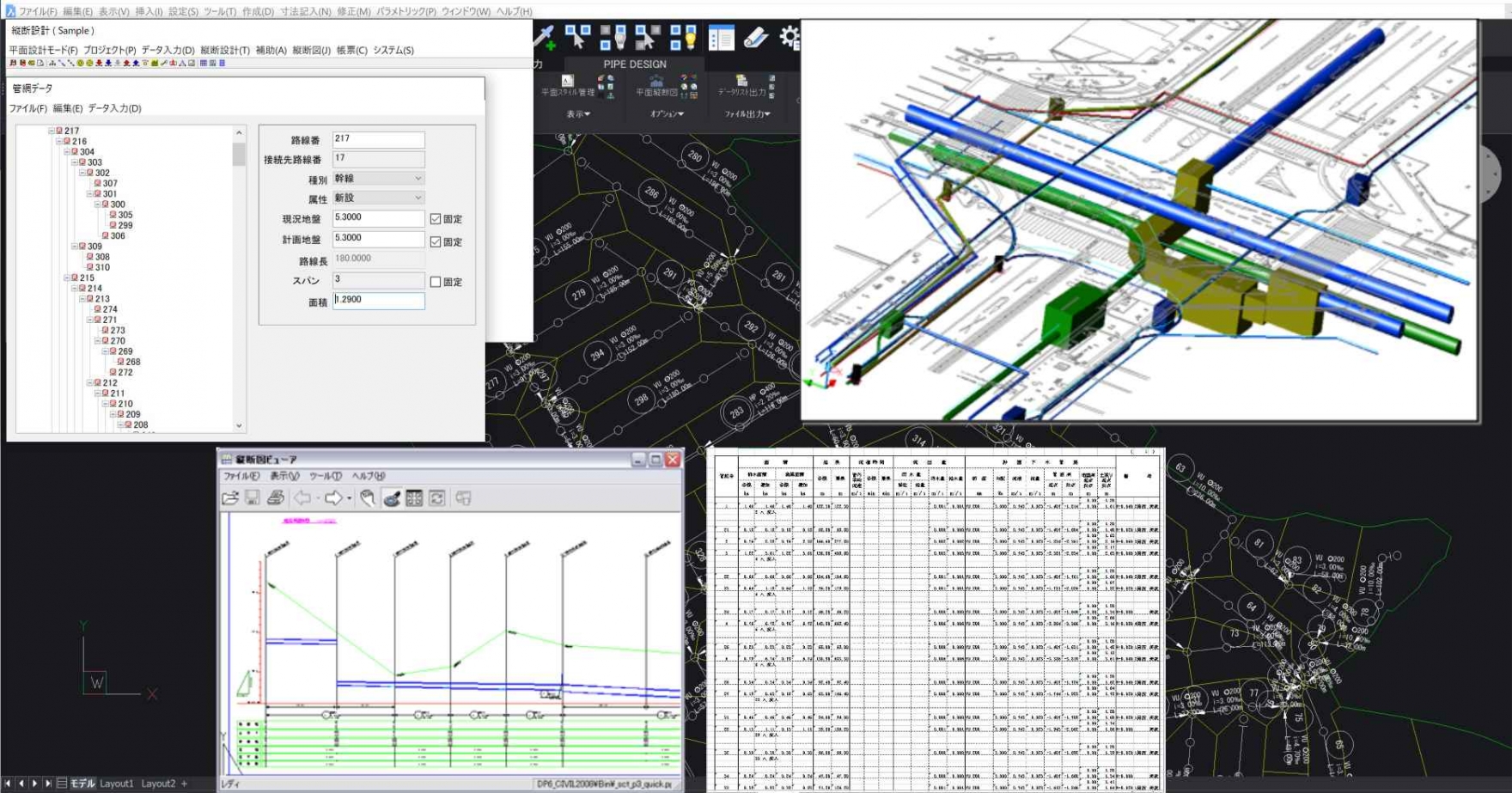Viewport: 1512px width, 793px height.
Task: Switch to モデル tab
Action: tap(82, 784)
